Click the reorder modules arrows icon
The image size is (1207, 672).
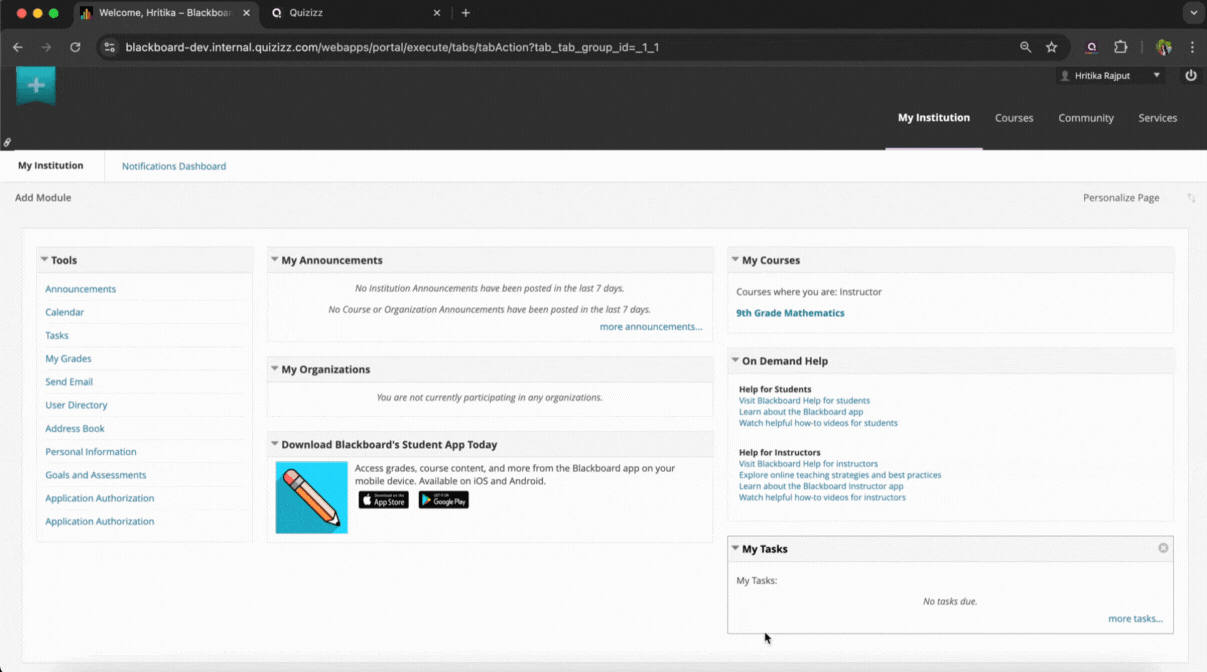(1191, 198)
